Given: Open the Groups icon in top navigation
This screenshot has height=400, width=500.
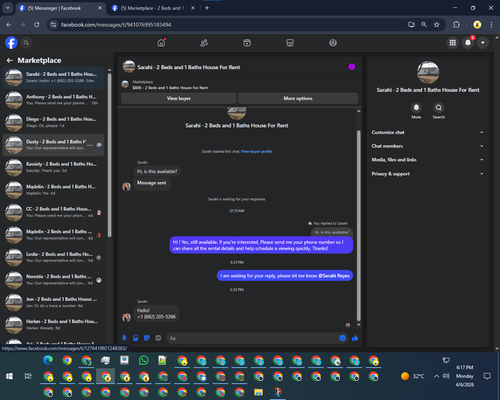Looking at the screenshot, I should click(333, 43).
